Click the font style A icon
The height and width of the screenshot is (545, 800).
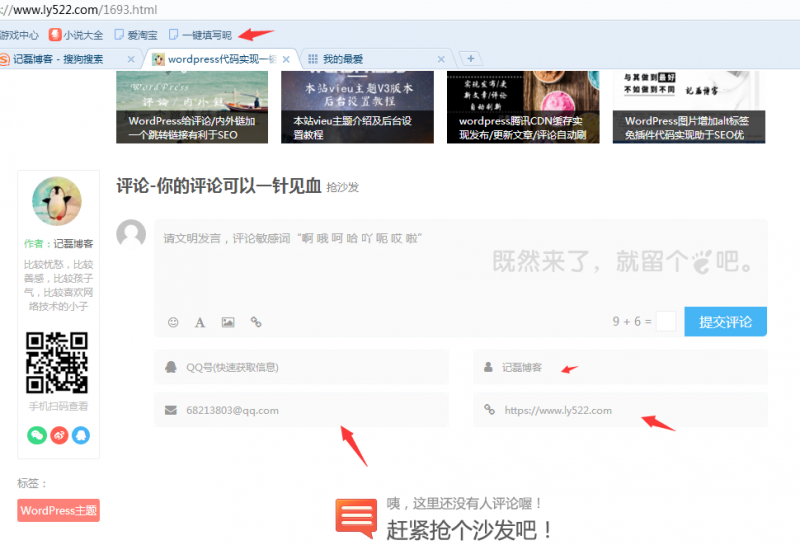tap(200, 323)
